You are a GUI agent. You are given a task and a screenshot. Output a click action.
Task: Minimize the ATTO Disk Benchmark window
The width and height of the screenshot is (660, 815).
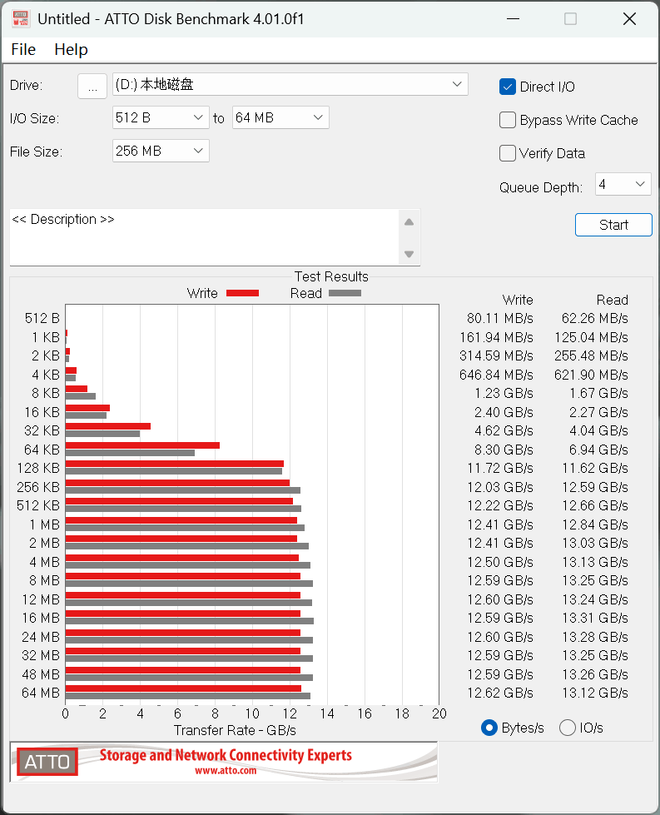512,19
